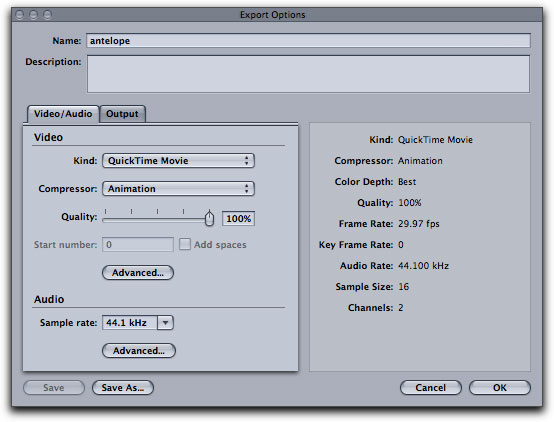Click the Kind popup arrows icon
Image resolution: width=554 pixels, height=422 pixels.
point(247,161)
